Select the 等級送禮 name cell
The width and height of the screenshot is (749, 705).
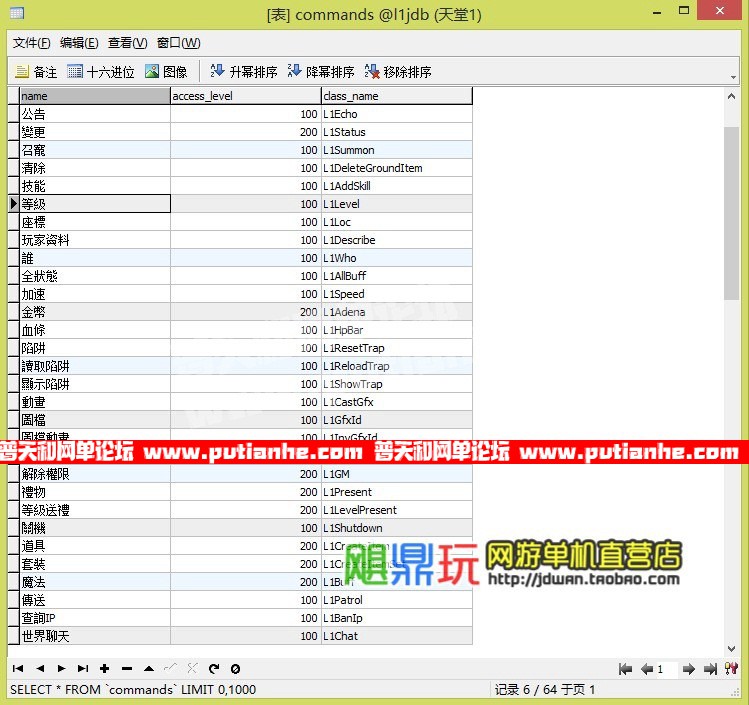[x=95, y=510]
